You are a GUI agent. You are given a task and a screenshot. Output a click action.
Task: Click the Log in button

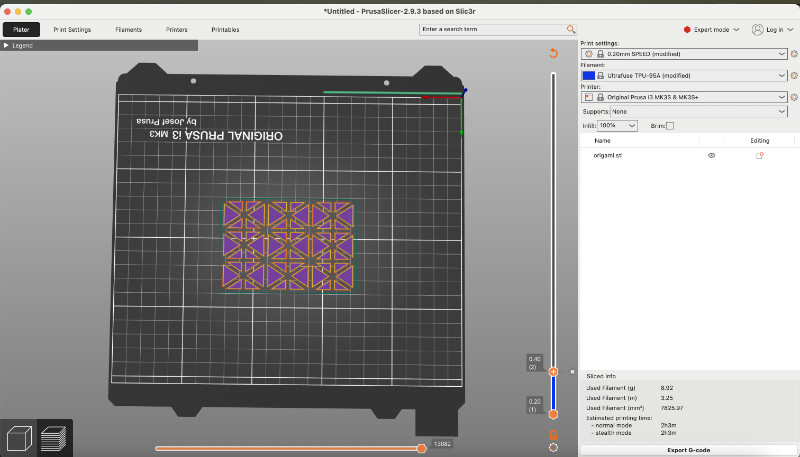pyautogui.click(x=773, y=30)
